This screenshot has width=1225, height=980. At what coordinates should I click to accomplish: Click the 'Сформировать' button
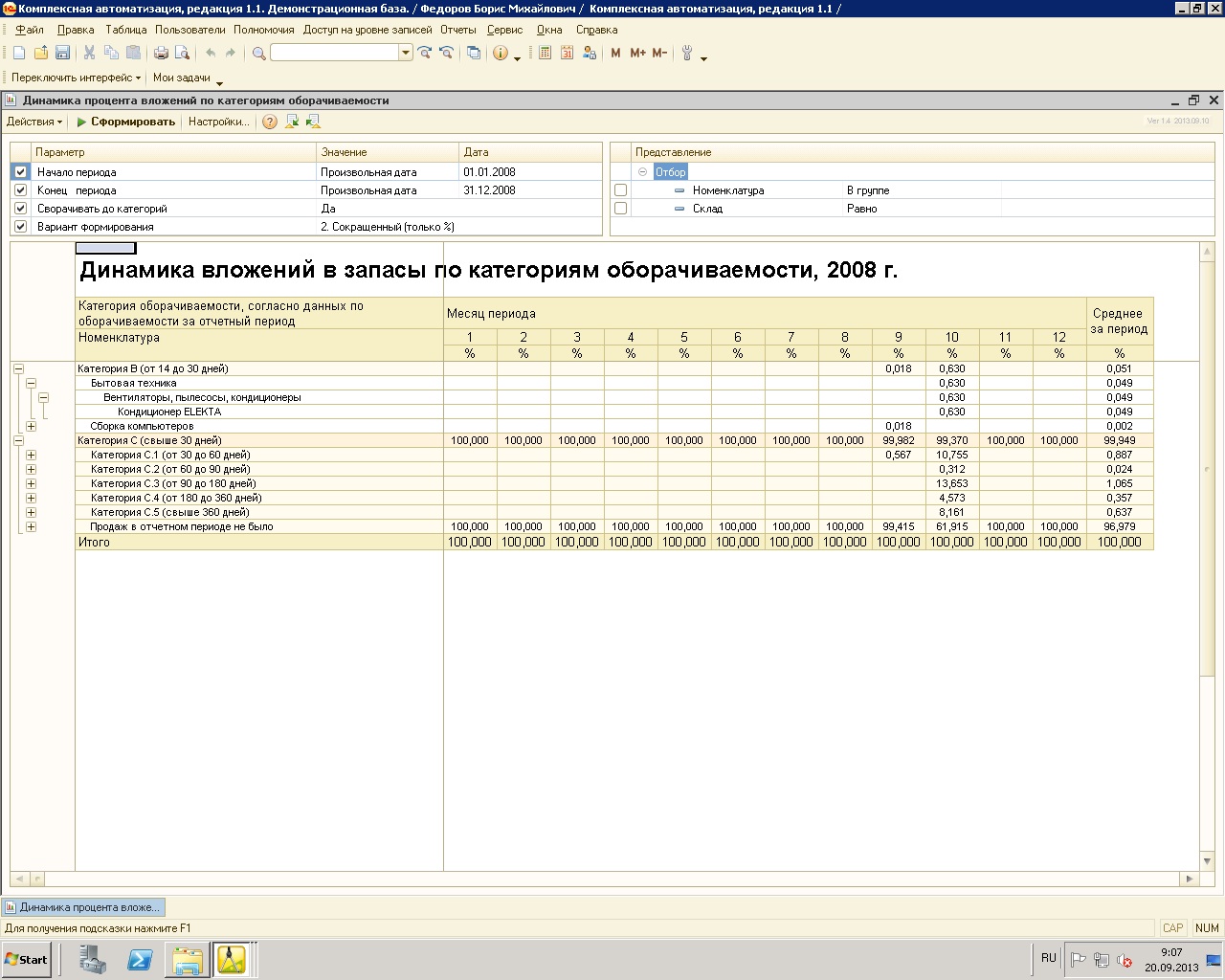point(125,122)
